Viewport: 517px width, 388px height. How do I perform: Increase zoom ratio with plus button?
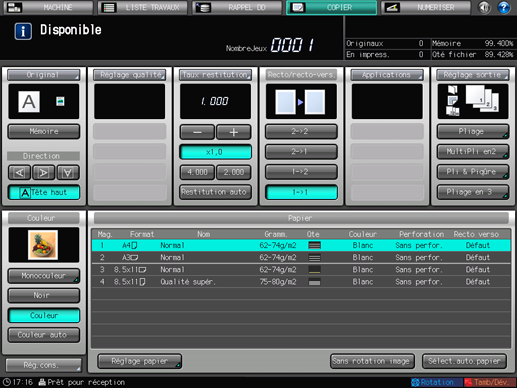pos(233,132)
